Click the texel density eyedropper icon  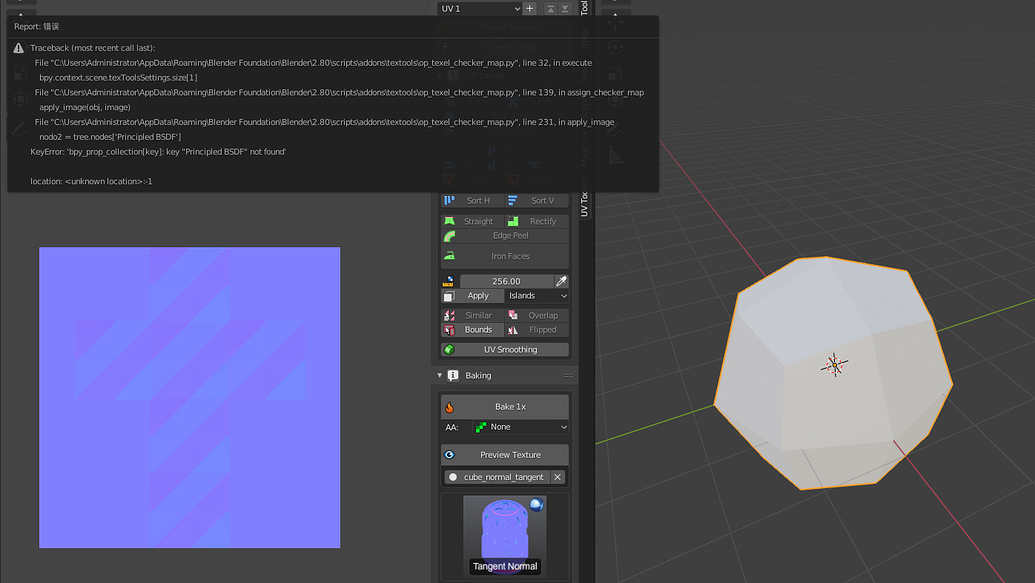(560, 281)
